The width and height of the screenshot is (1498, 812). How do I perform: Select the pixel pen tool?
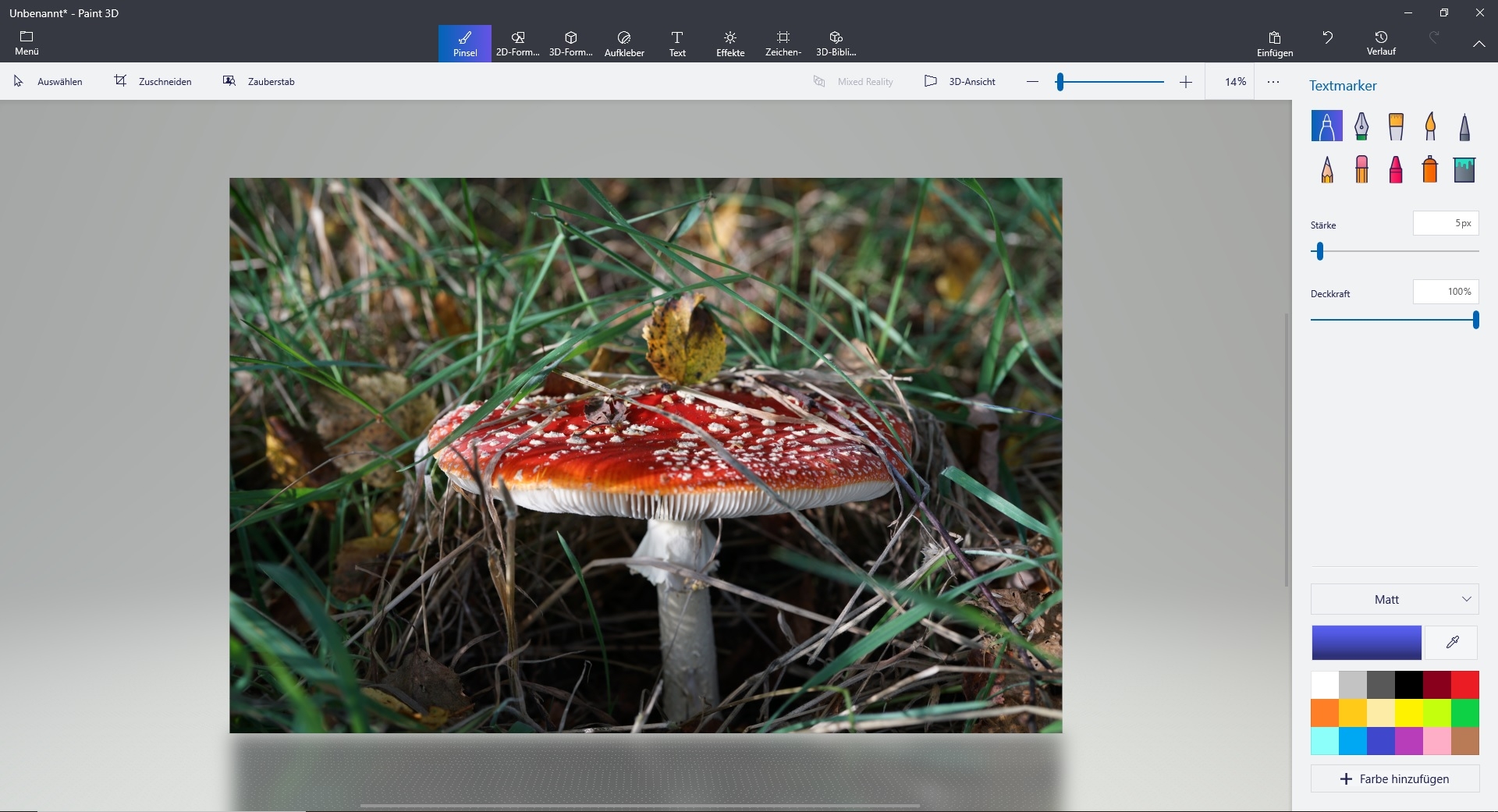[1464, 126]
